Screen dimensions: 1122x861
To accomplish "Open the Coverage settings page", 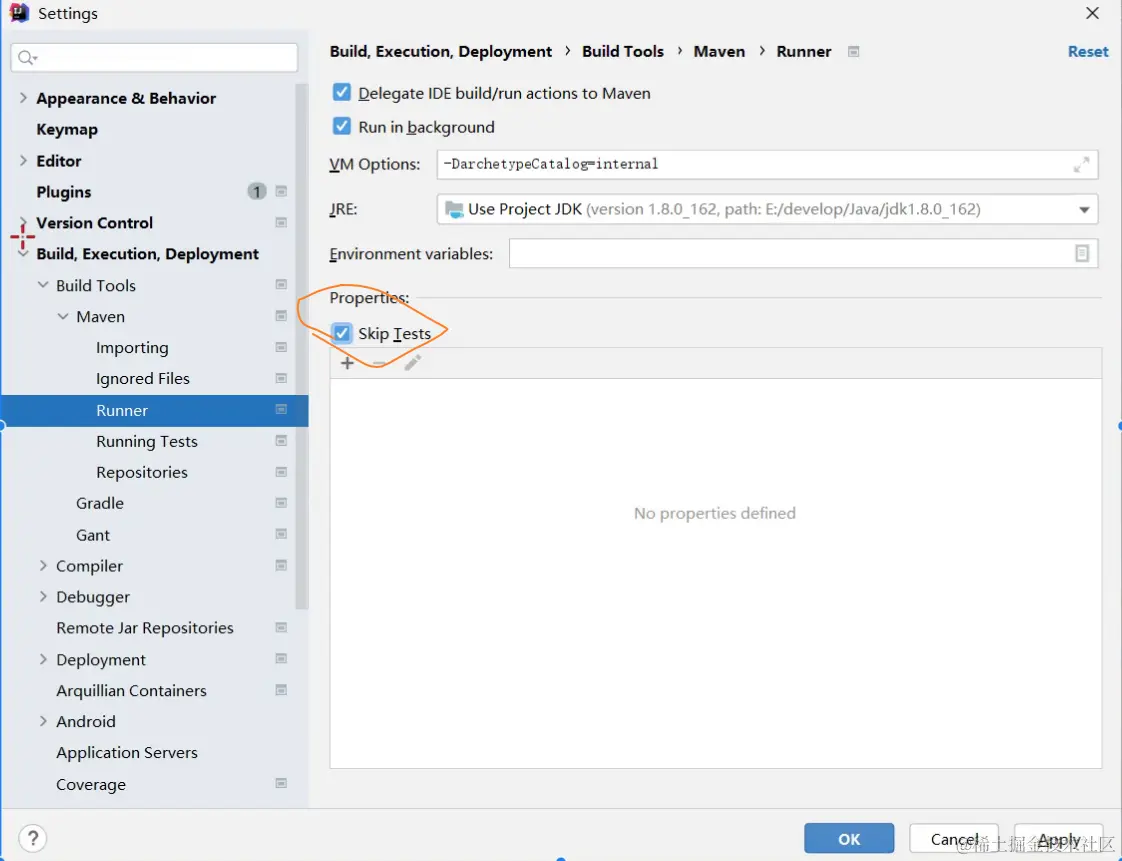I will [x=91, y=784].
